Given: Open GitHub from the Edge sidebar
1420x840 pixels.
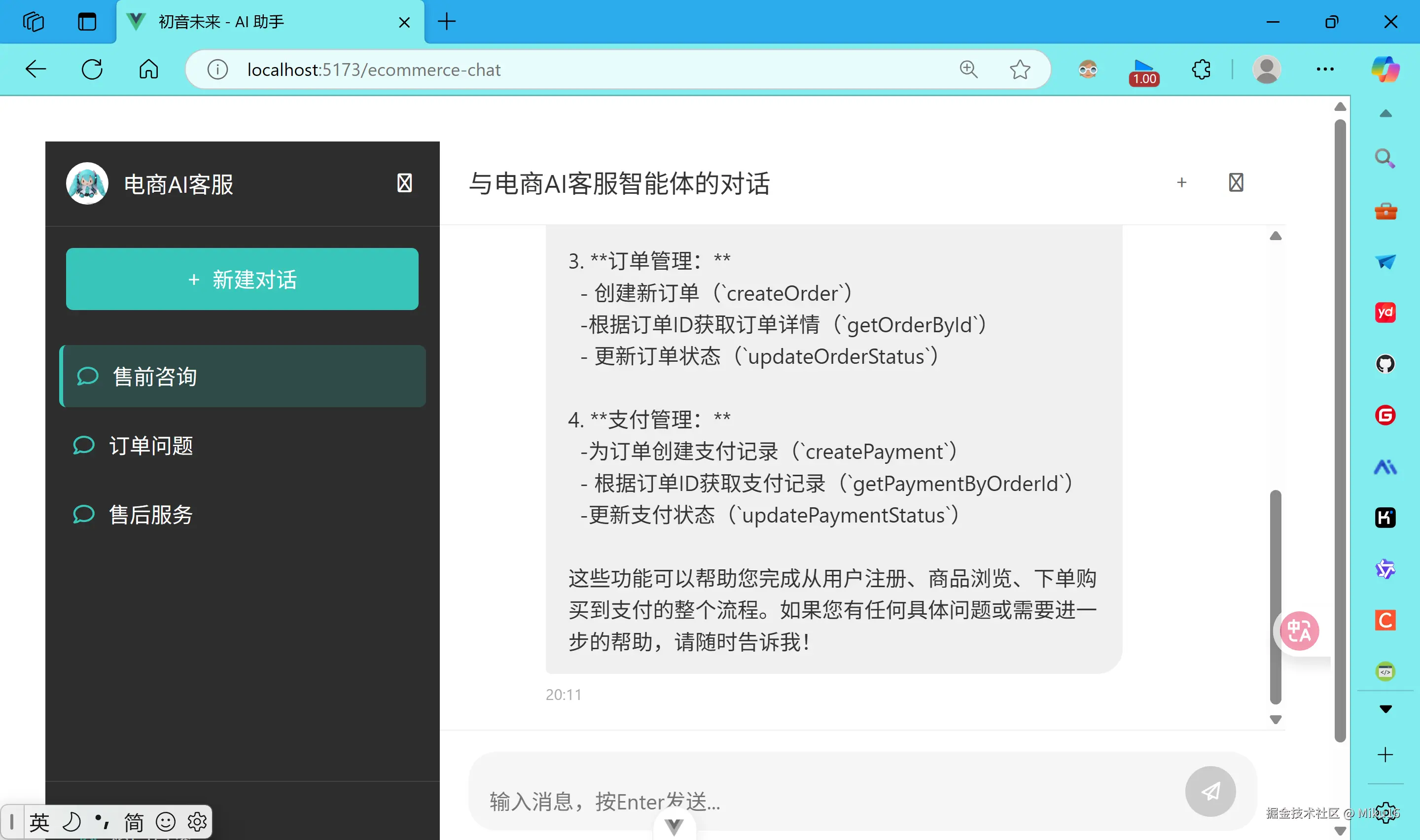Looking at the screenshot, I should coord(1385,364).
